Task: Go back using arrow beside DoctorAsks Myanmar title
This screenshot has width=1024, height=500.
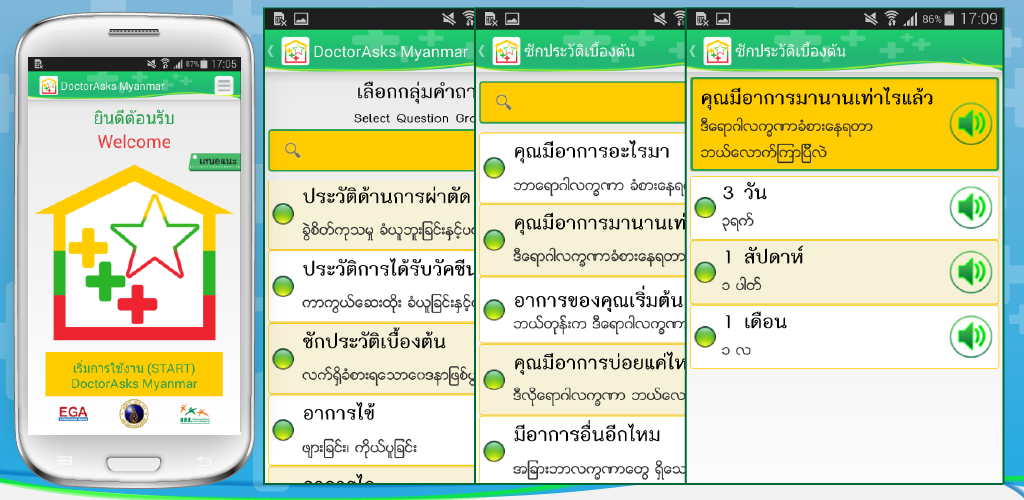Action: click(272, 51)
